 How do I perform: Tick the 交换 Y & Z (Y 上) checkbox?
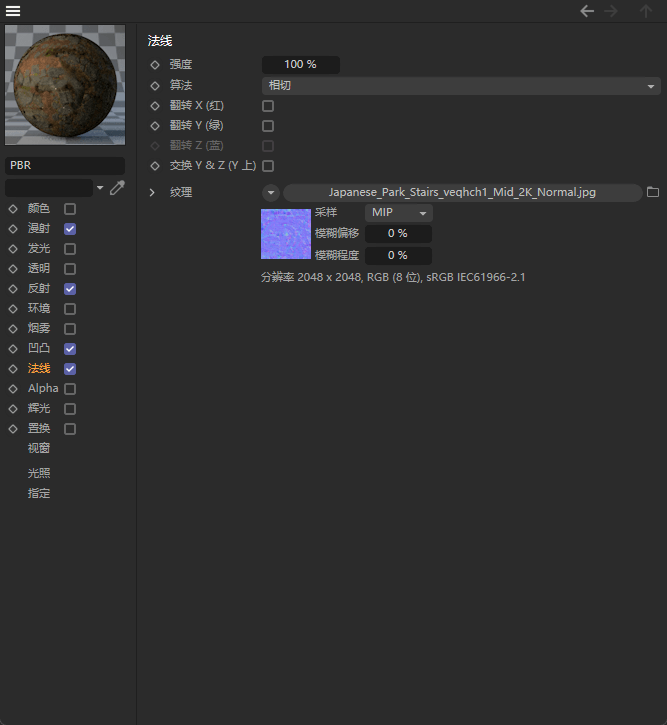pyautogui.click(x=268, y=166)
